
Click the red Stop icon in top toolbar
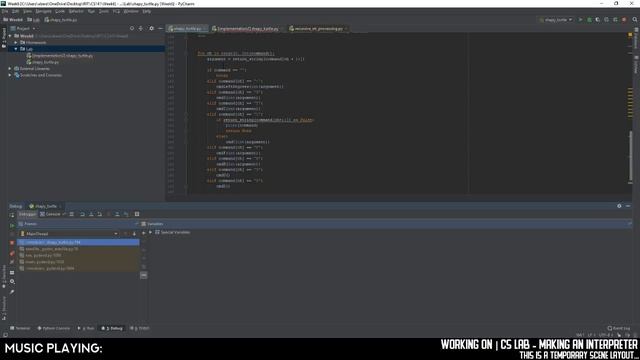click(624, 20)
